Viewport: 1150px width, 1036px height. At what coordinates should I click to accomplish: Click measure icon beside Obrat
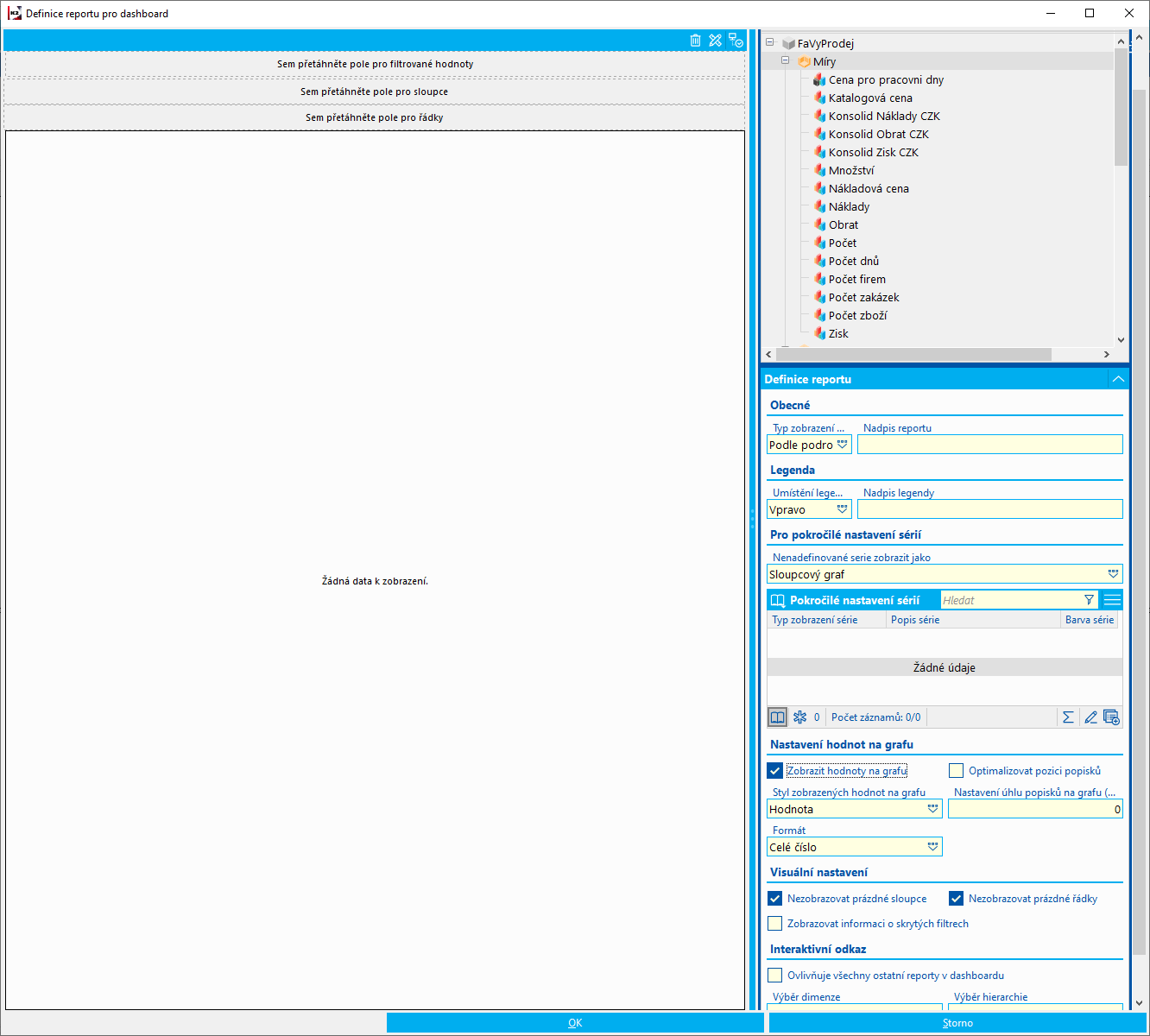click(819, 224)
